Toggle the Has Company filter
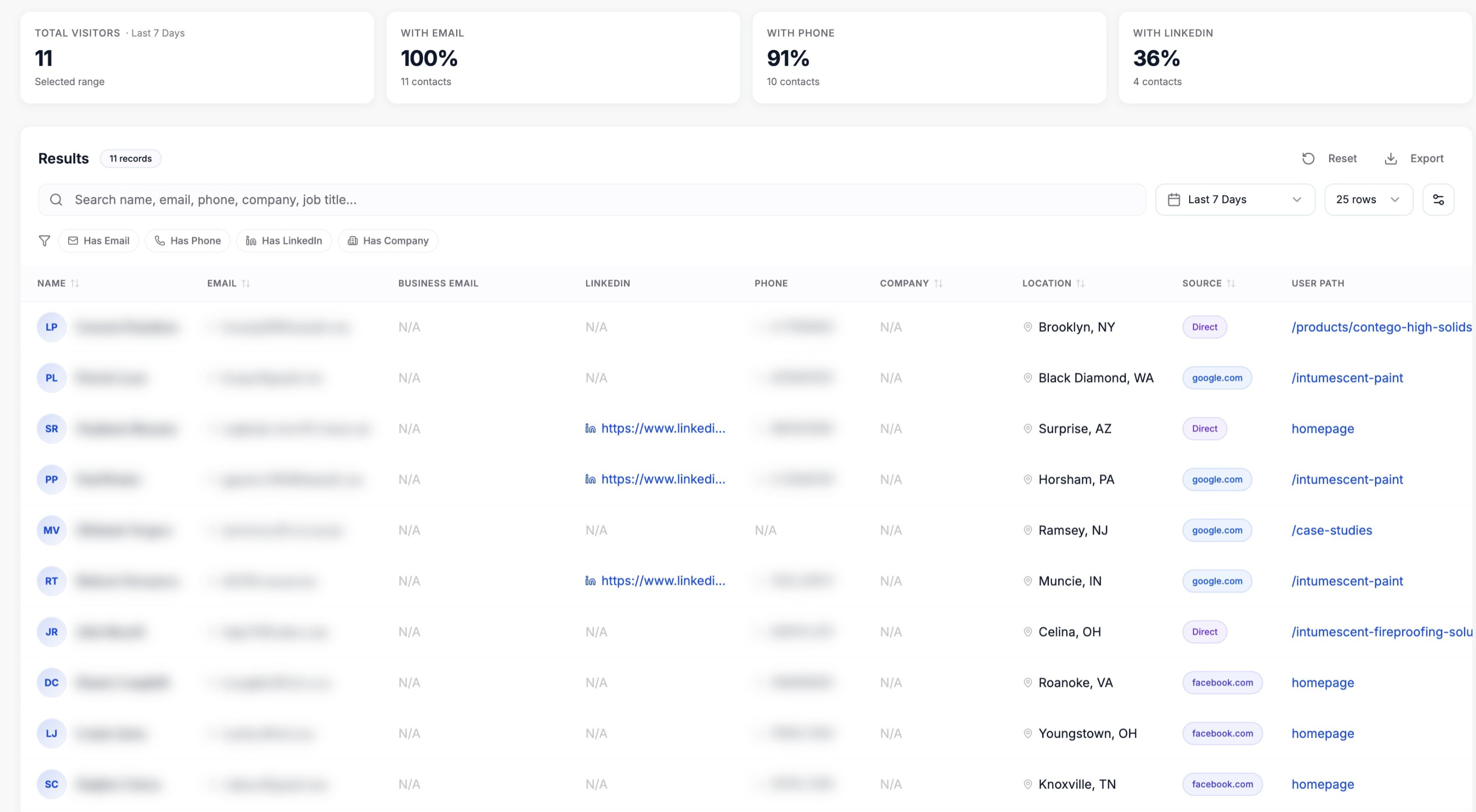This screenshot has height=812, width=1476. tap(388, 241)
